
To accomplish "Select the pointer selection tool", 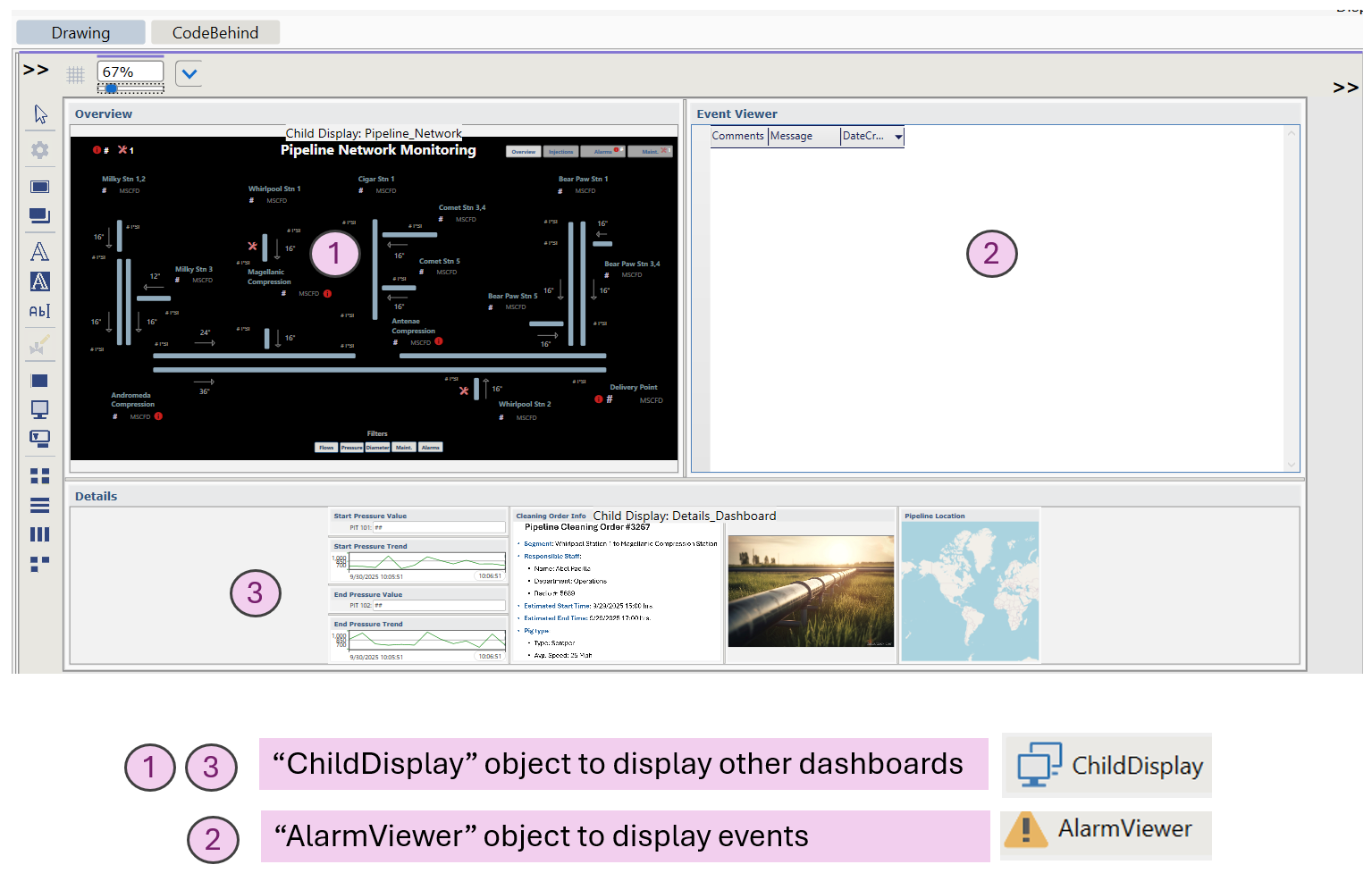I will (x=39, y=113).
